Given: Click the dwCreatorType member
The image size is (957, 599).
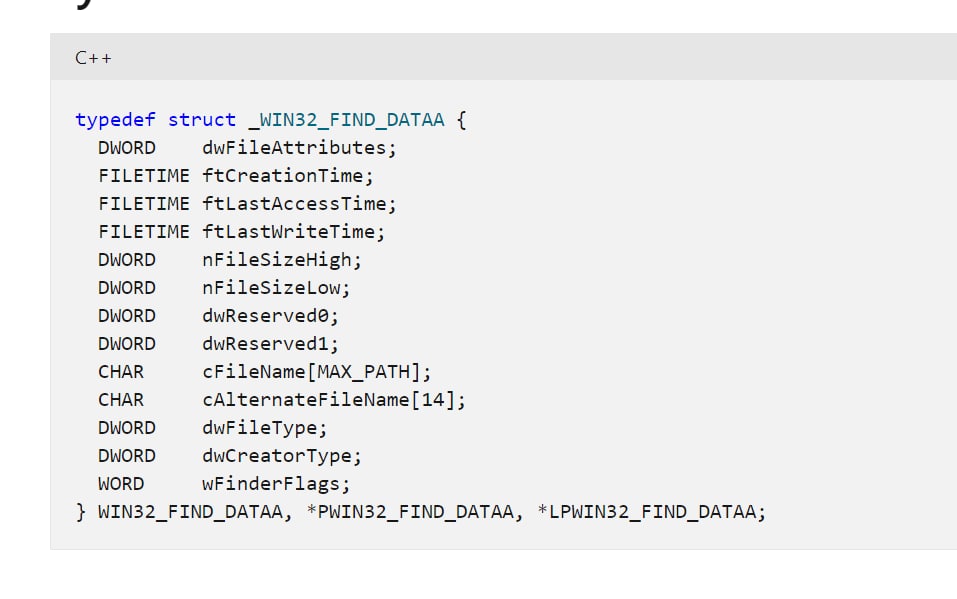Looking at the screenshot, I should tap(281, 456).
